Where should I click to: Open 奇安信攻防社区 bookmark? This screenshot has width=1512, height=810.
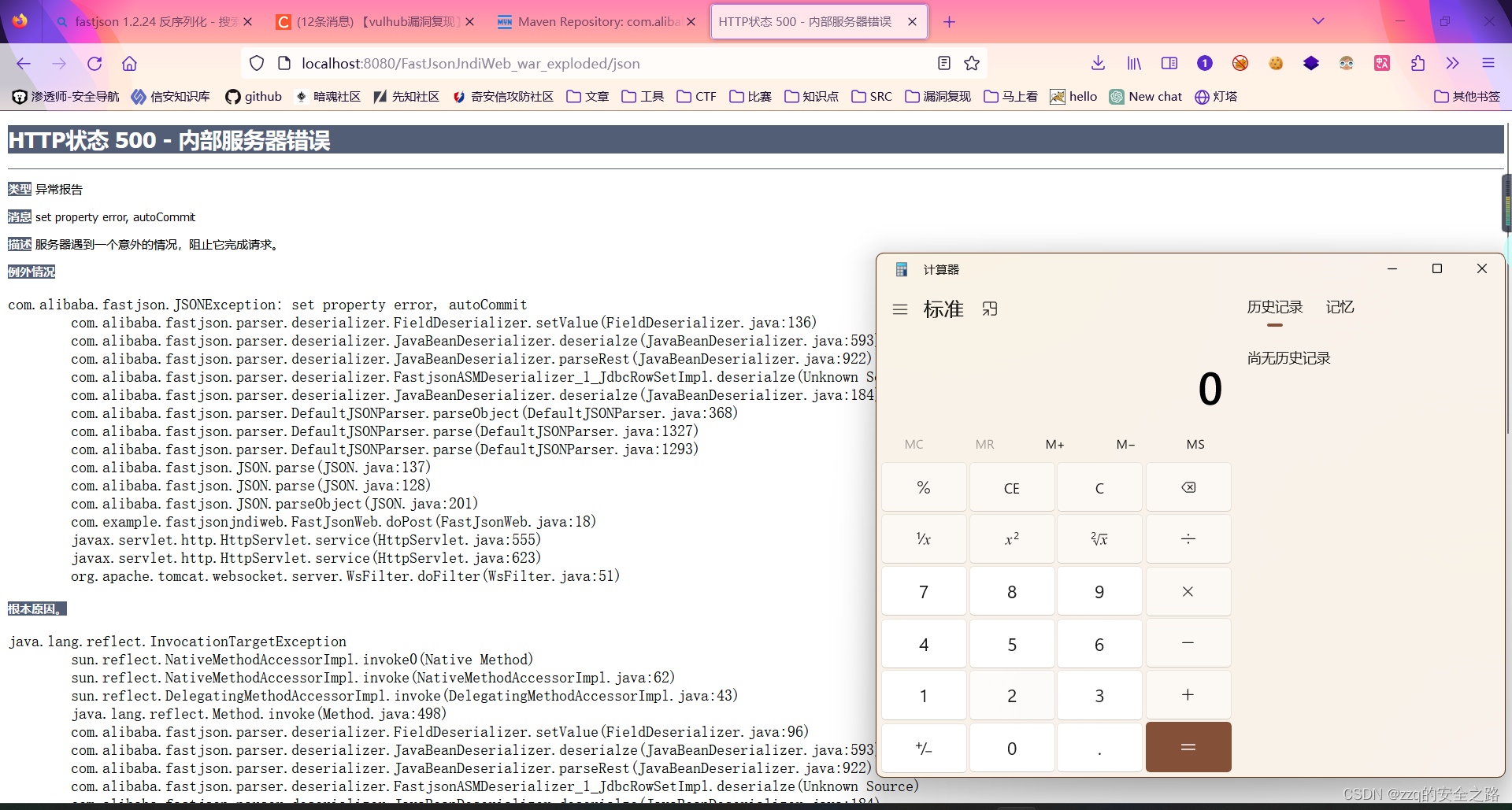503,97
